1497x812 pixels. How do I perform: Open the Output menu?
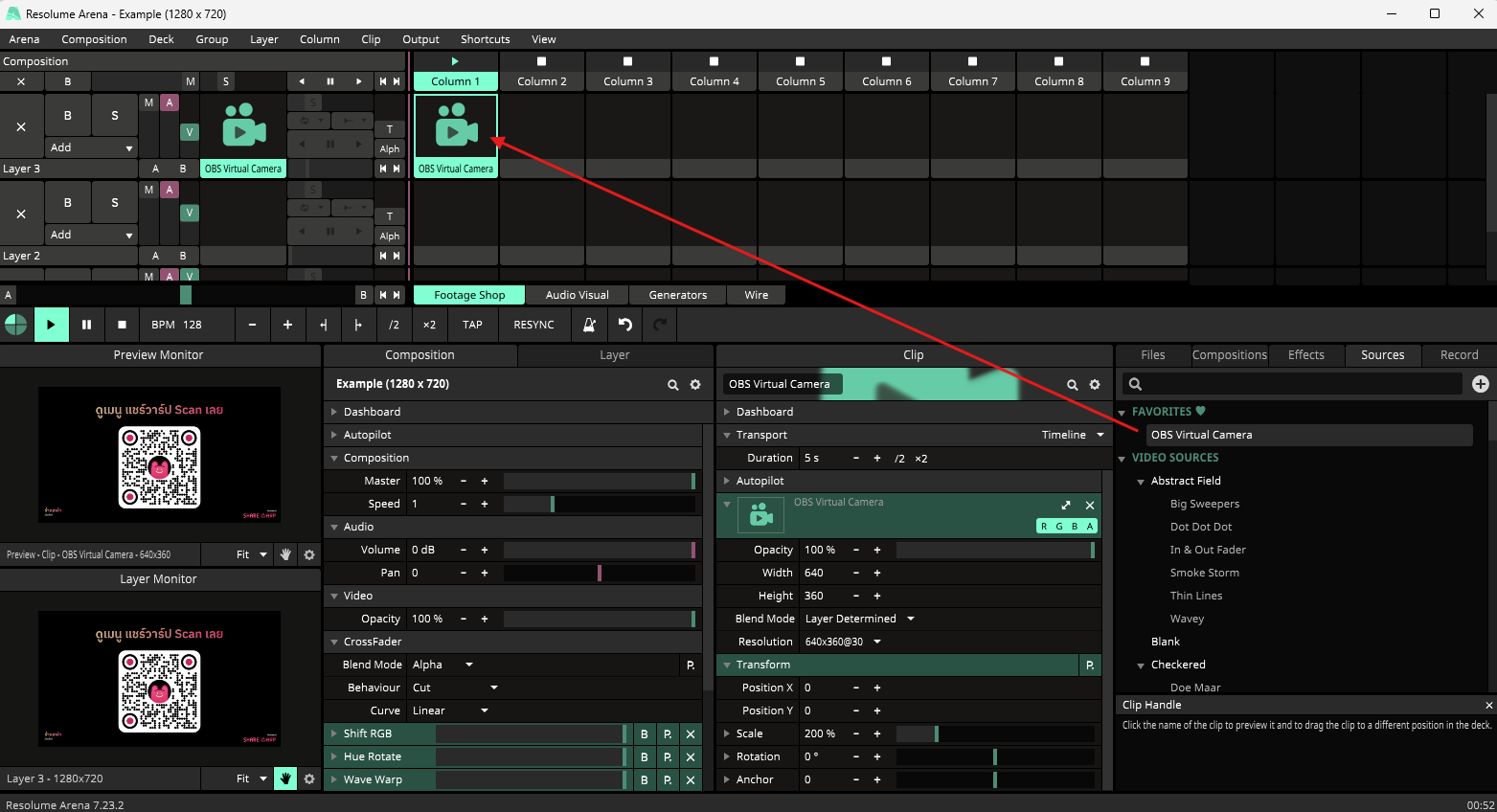click(420, 39)
